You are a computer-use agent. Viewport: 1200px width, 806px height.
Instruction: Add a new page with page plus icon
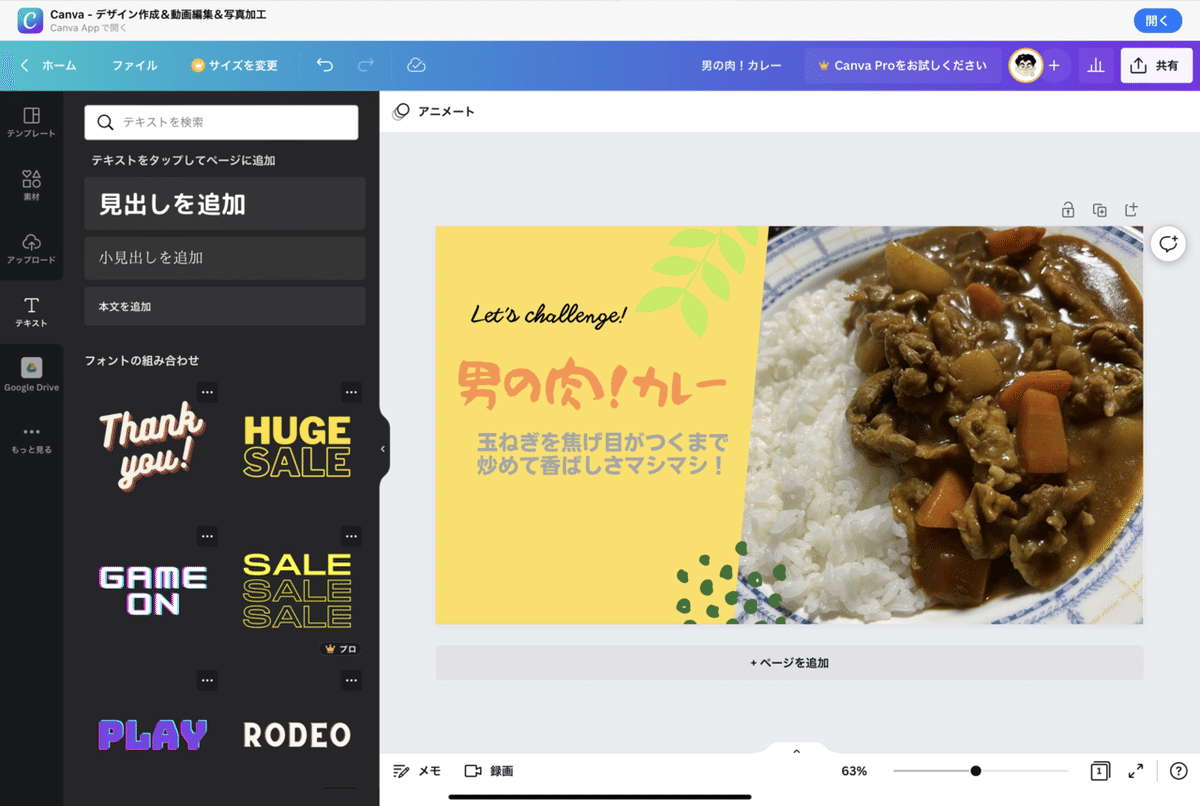(x=1131, y=210)
